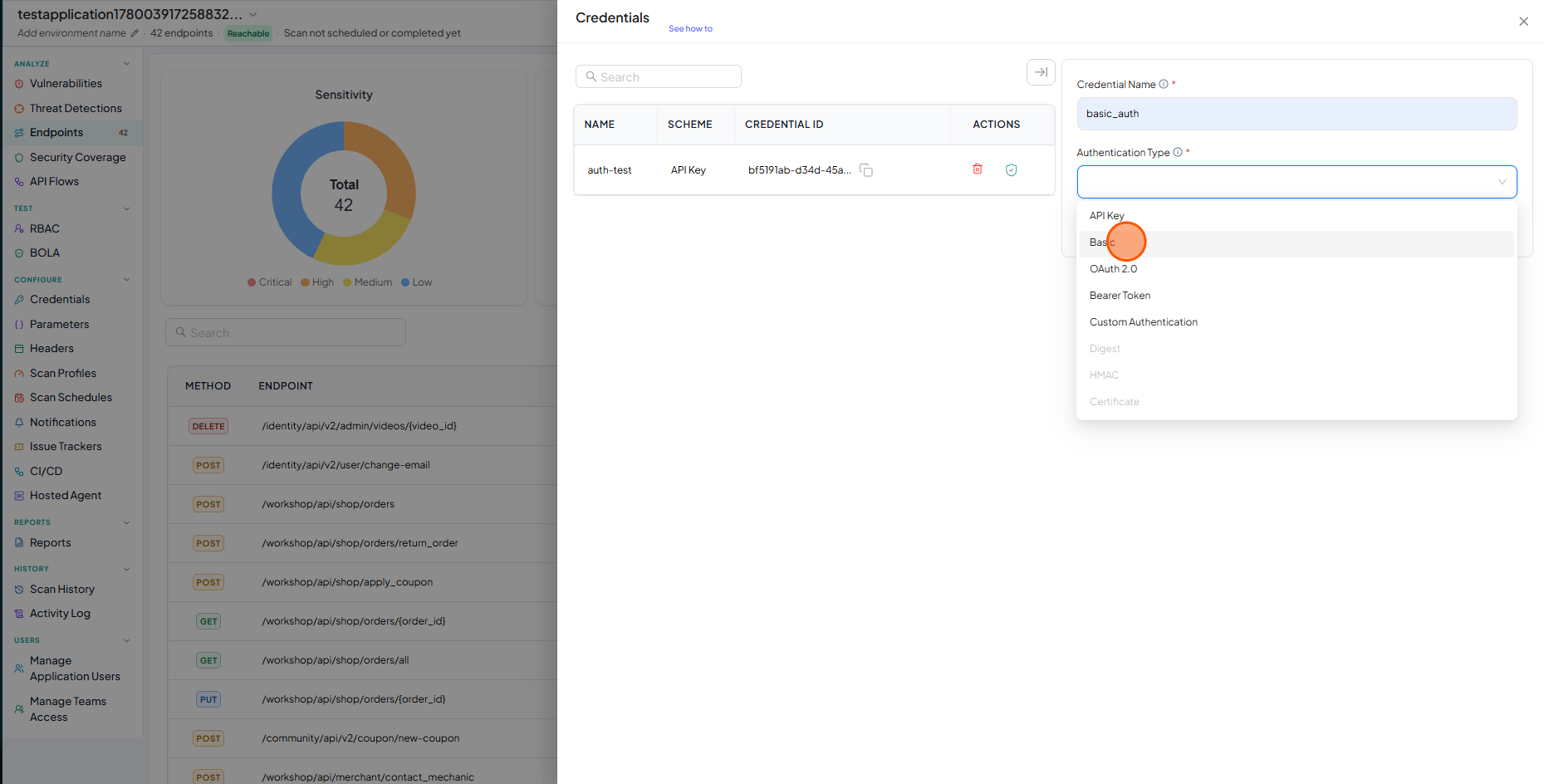The height and width of the screenshot is (784, 1544).
Task: Open API Flows page
Action: (54, 182)
